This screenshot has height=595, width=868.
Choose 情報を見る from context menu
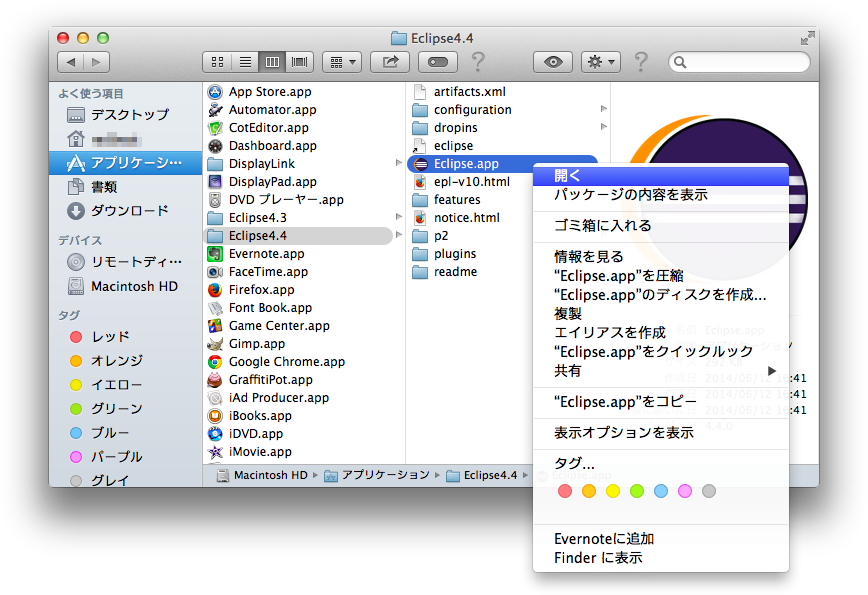[x=661, y=256]
